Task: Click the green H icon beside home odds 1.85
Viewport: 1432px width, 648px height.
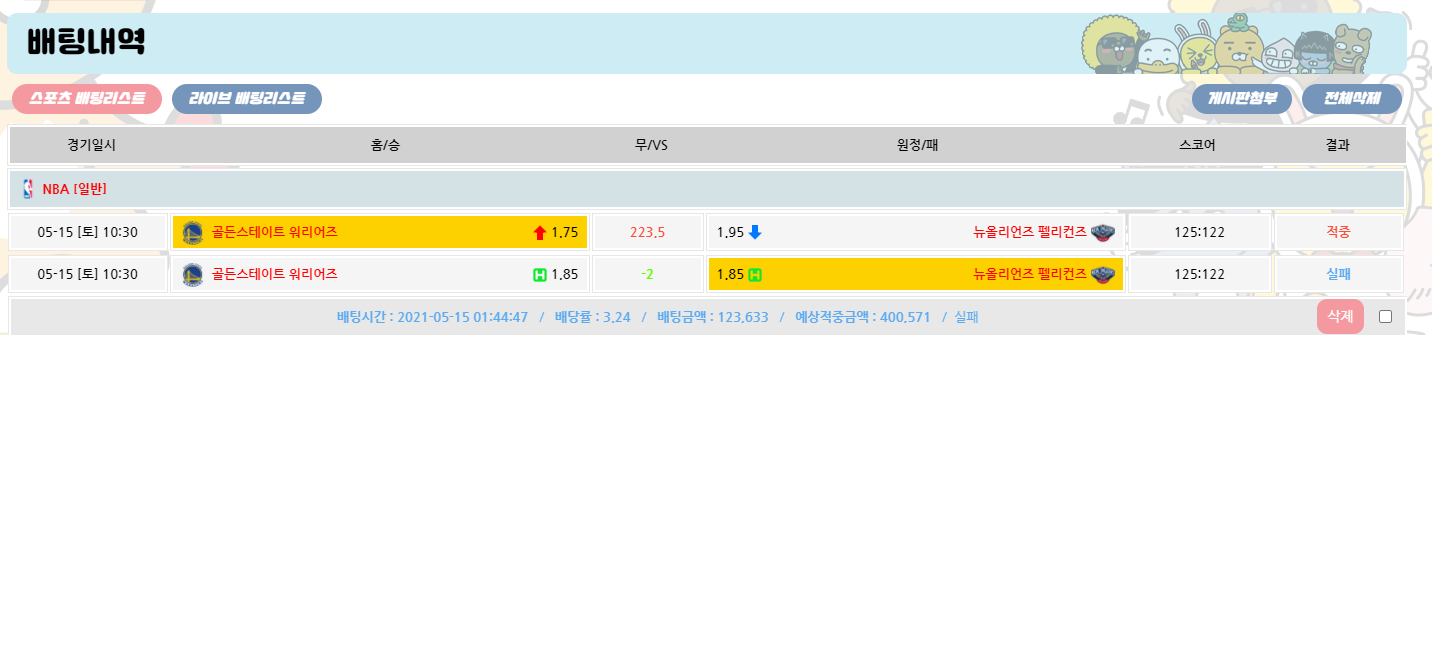Action: point(540,275)
